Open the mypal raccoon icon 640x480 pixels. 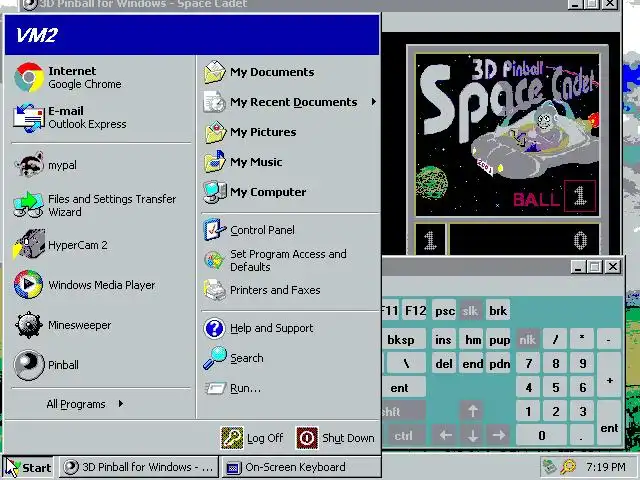pyautogui.click(x=29, y=164)
